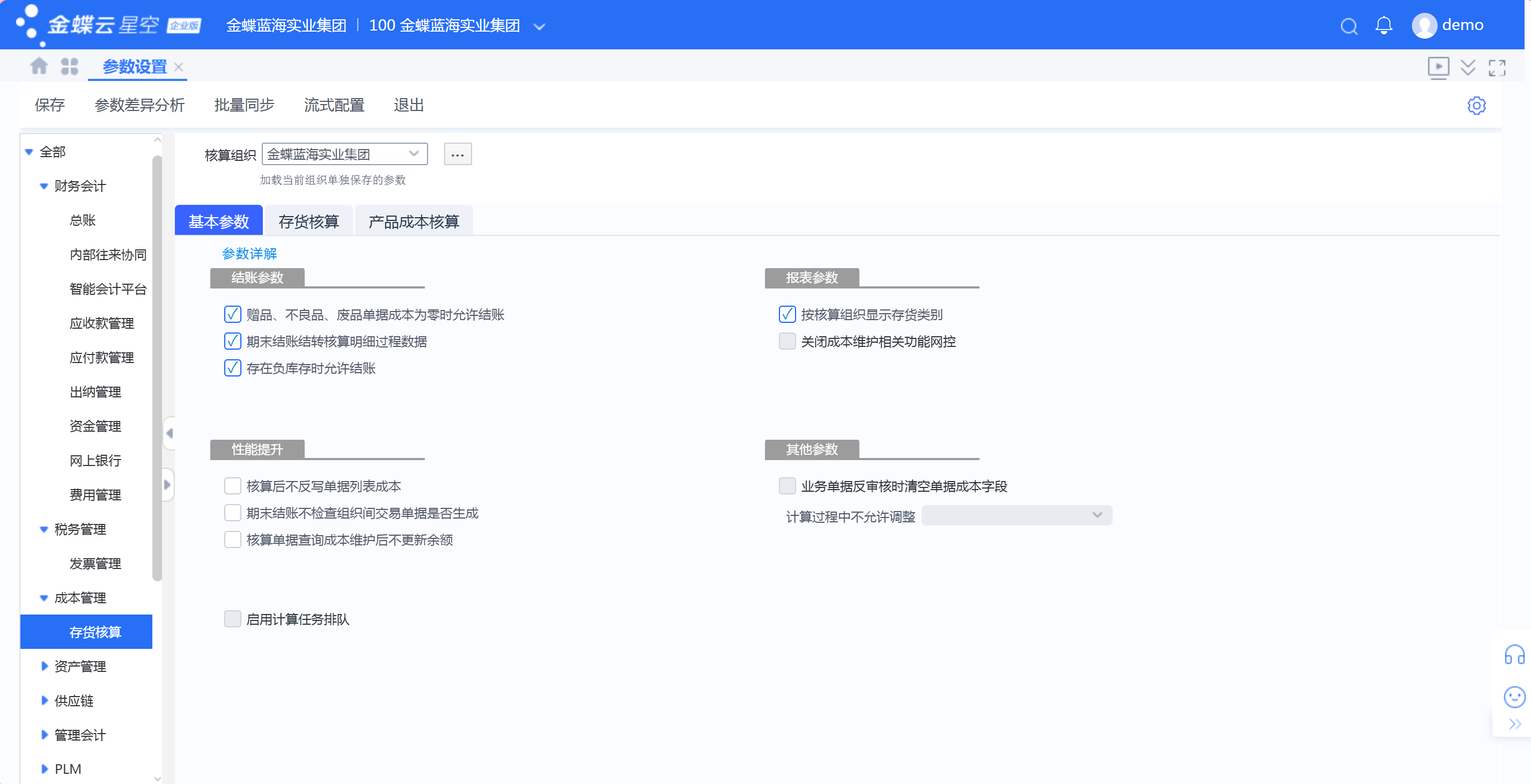1531x784 pixels.
Task: Check 核算后不反写单据列表成本
Action: click(232, 486)
